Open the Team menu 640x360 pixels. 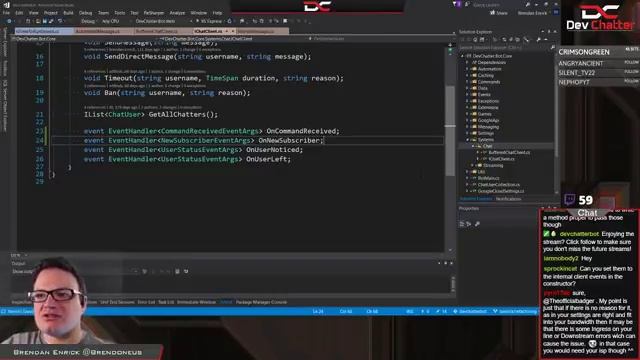tap(103, 13)
